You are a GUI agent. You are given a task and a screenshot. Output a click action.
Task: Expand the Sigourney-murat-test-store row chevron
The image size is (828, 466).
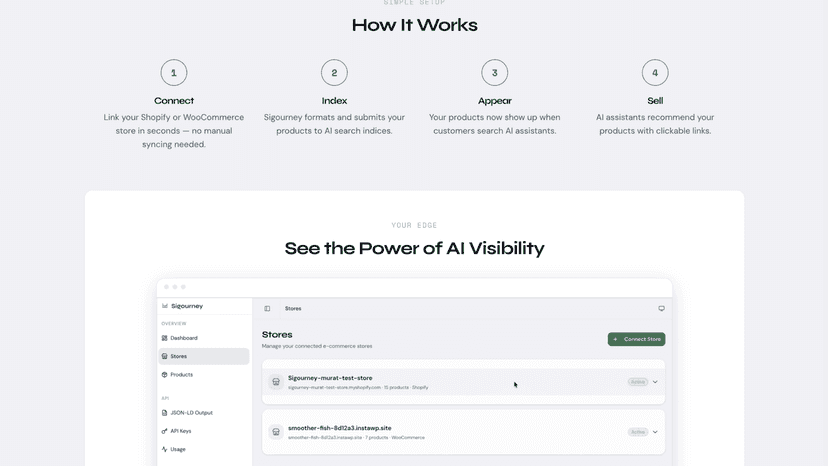(x=655, y=382)
